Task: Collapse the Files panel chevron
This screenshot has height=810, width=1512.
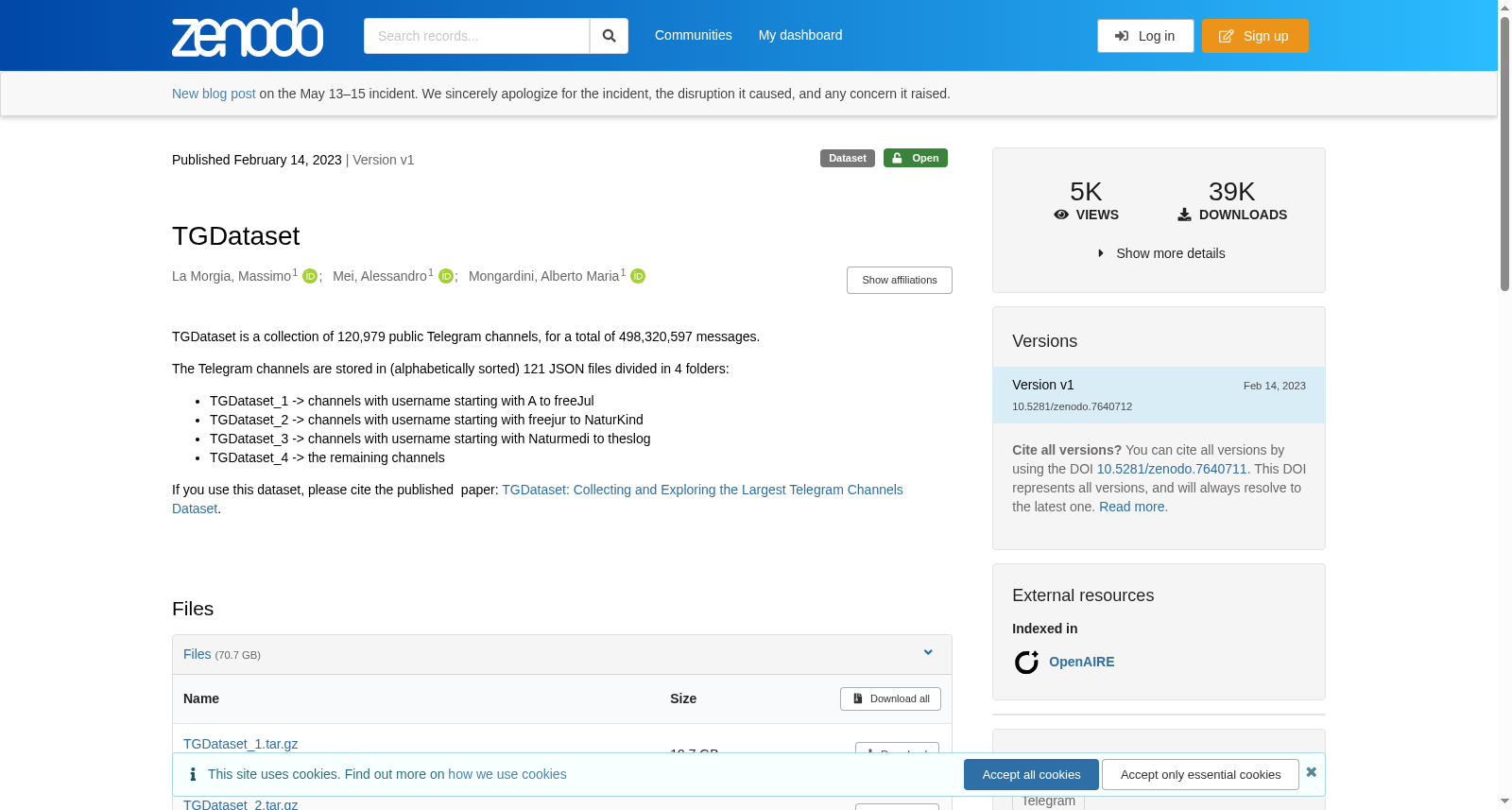Action: pos(928,653)
